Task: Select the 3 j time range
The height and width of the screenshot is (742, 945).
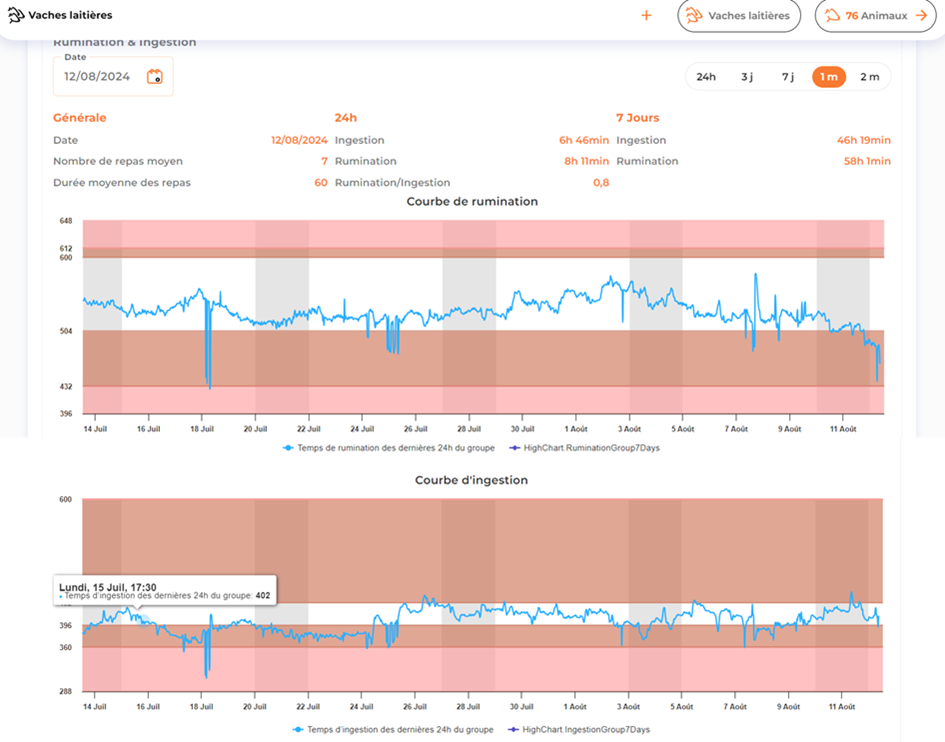Action: [x=747, y=77]
